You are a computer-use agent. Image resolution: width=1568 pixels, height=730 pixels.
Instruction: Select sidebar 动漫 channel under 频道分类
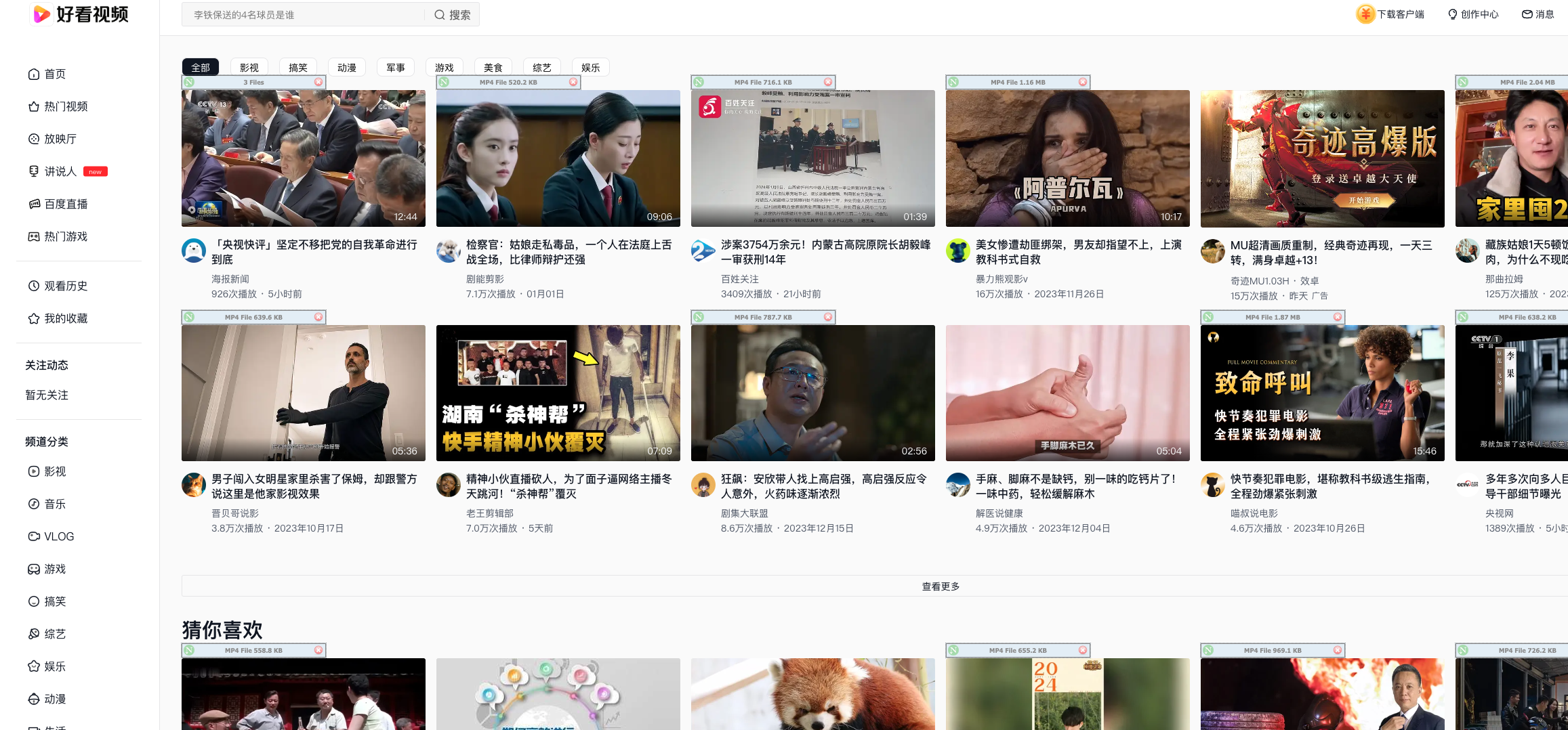pyautogui.click(x=47, y=699)
